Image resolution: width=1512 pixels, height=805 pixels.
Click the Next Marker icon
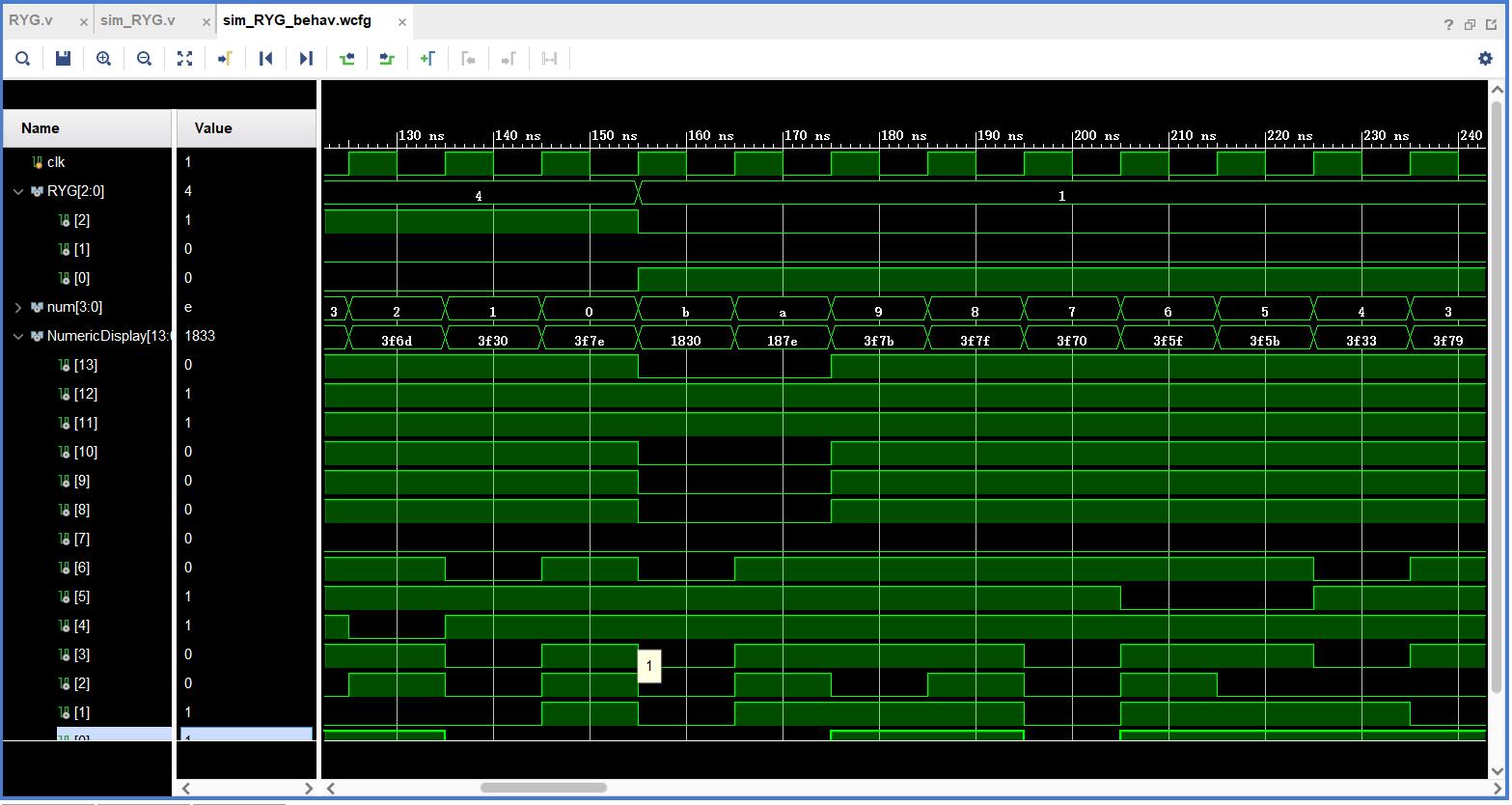[509, 59]
